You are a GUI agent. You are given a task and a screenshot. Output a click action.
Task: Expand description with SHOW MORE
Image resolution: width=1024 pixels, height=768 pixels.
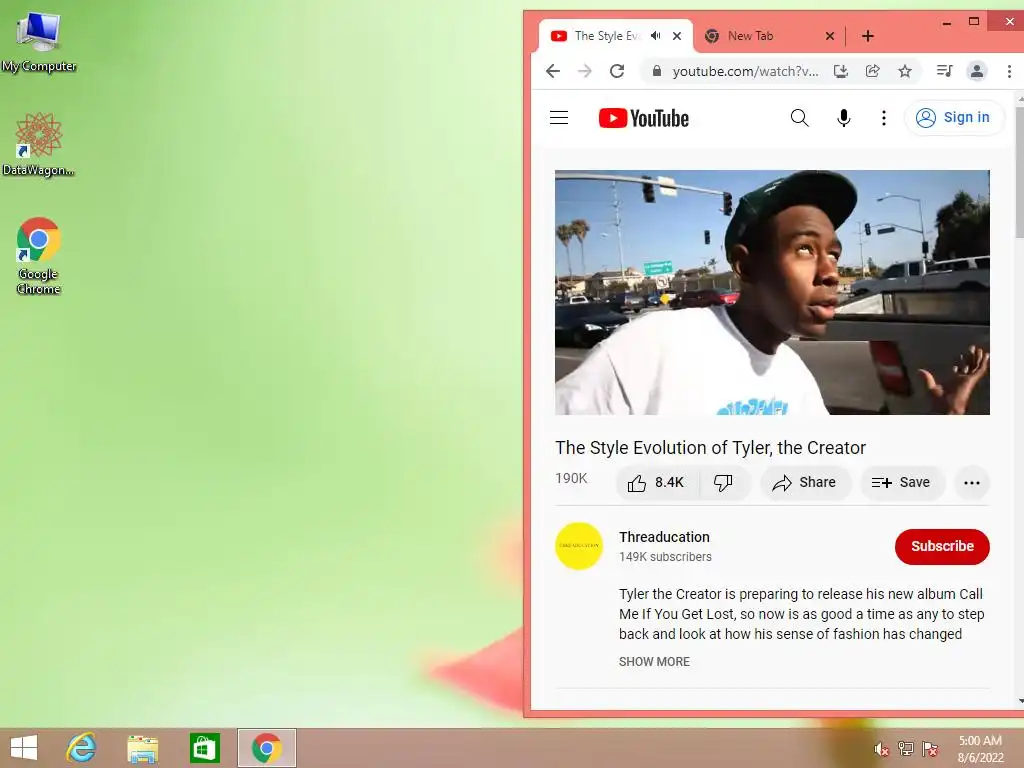point(654,662)
